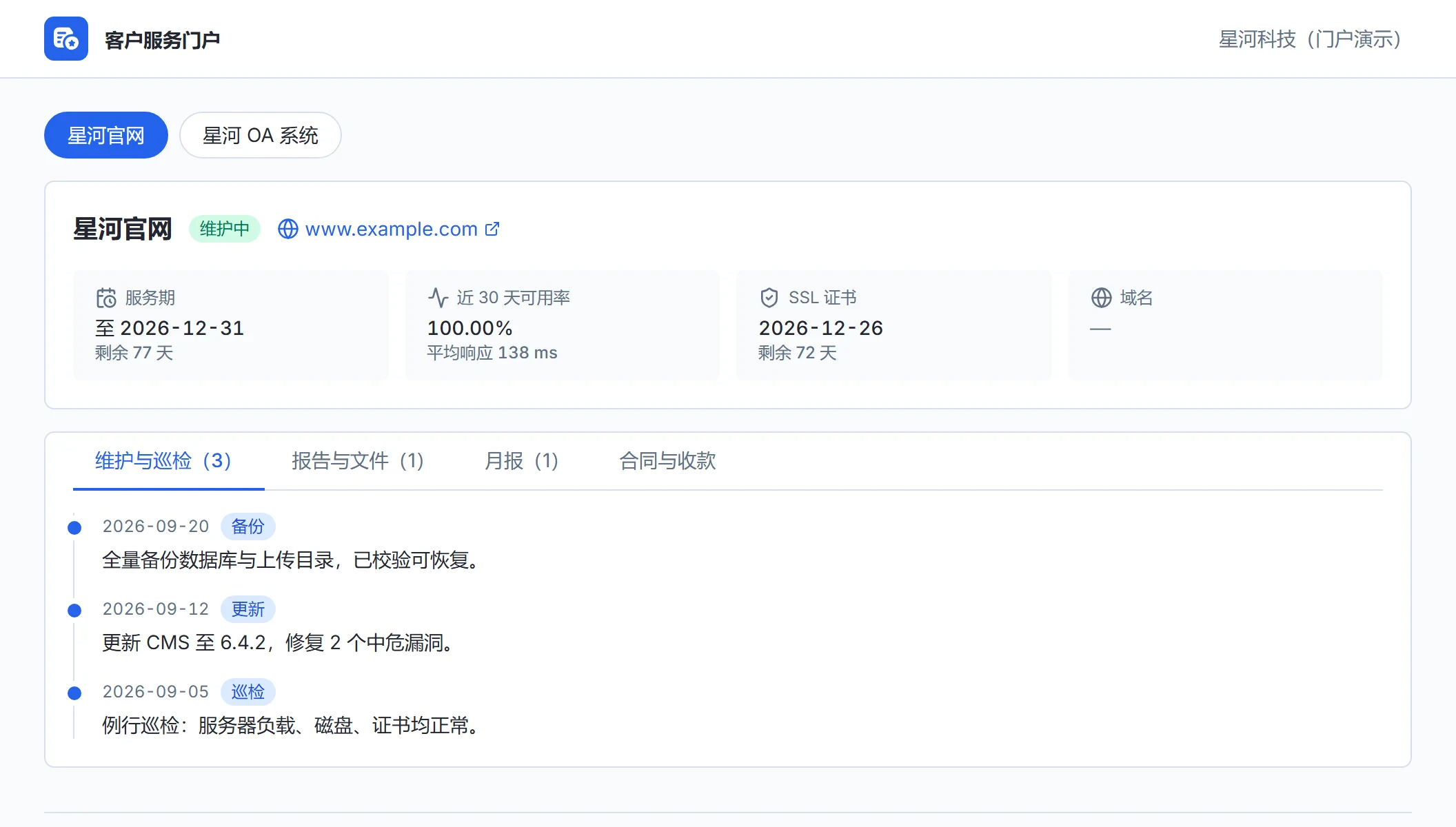
Task: Click the 至 2026-12-31 service period value
Action: pyautogui.click(x=170, y=328)
